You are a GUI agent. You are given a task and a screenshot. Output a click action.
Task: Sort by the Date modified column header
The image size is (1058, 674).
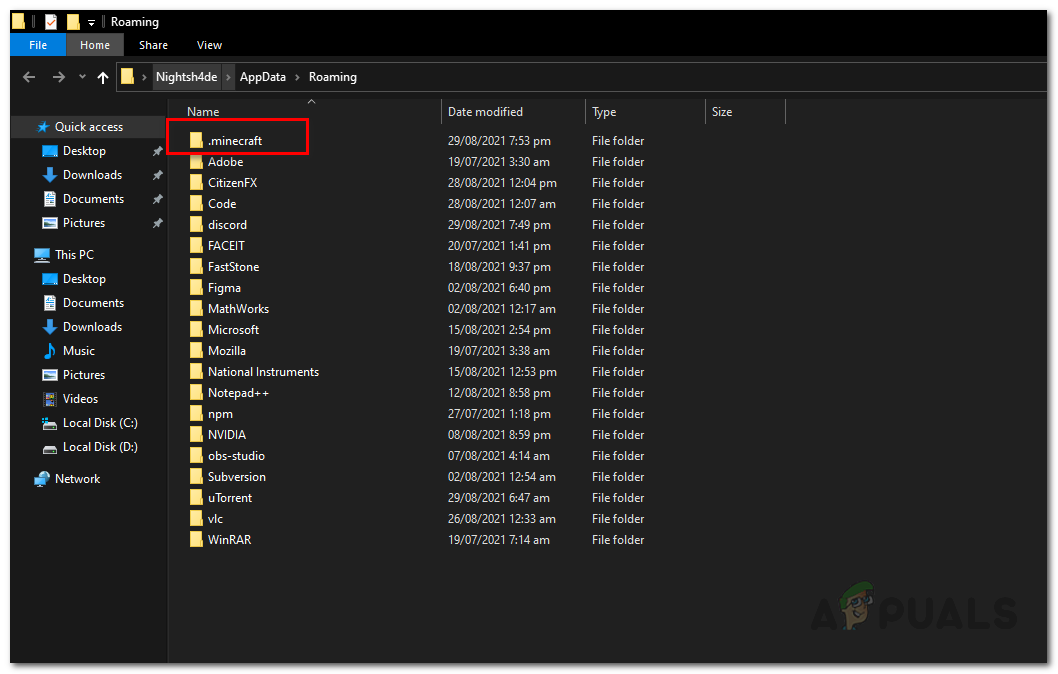(x=485, y=112)
